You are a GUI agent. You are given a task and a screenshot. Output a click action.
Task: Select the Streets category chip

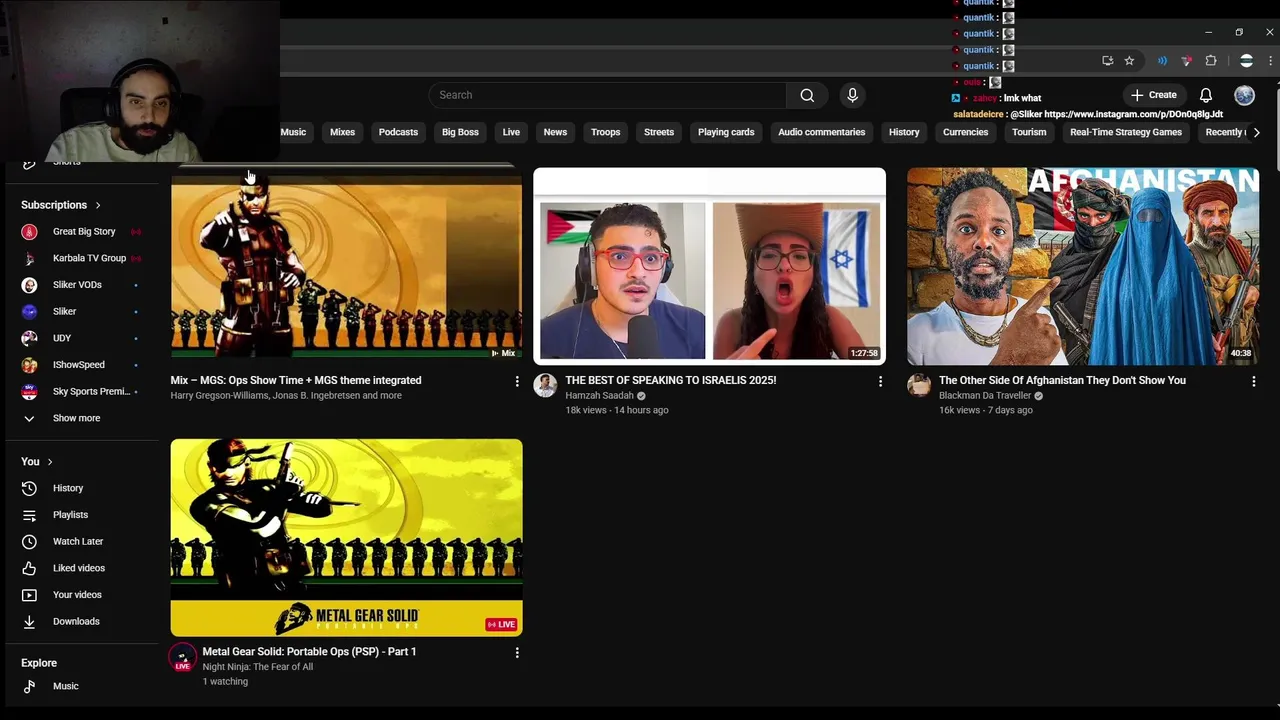point(659,132)
